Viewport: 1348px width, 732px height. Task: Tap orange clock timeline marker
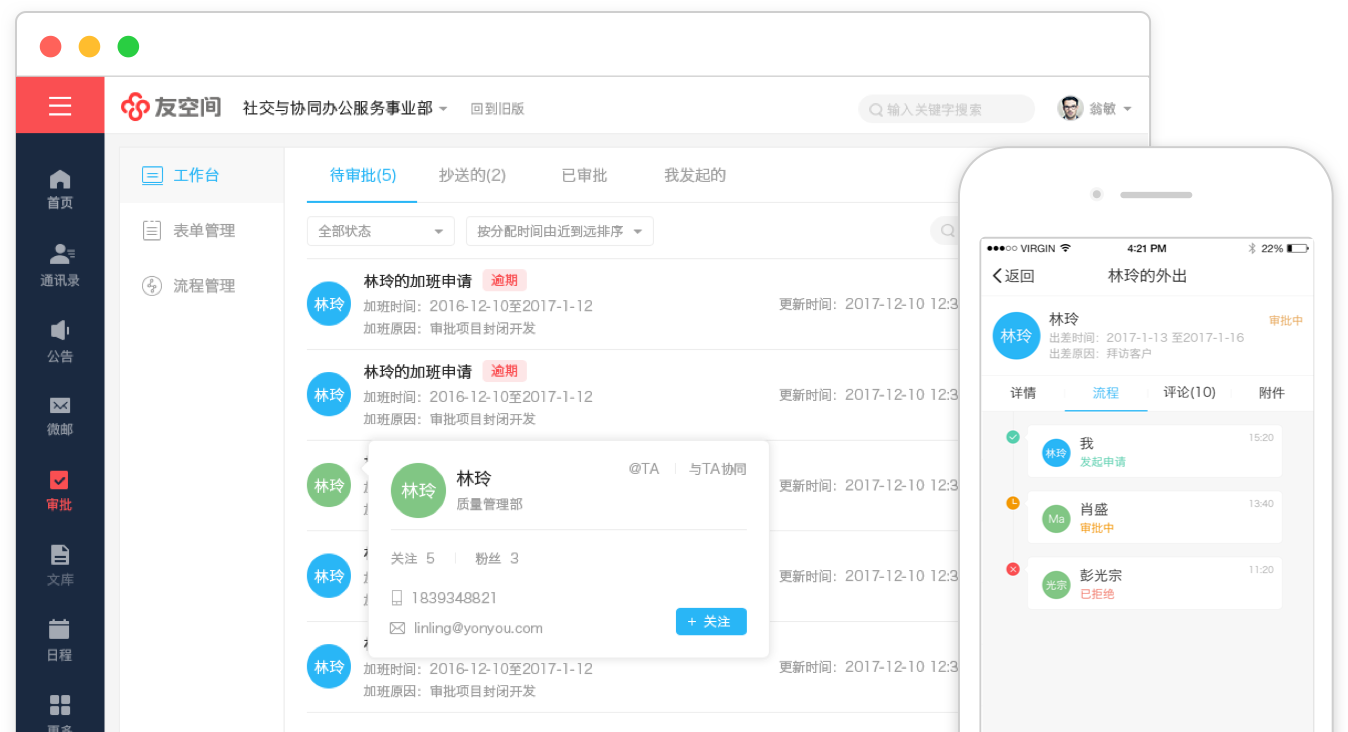click(x=1013, y=503)
